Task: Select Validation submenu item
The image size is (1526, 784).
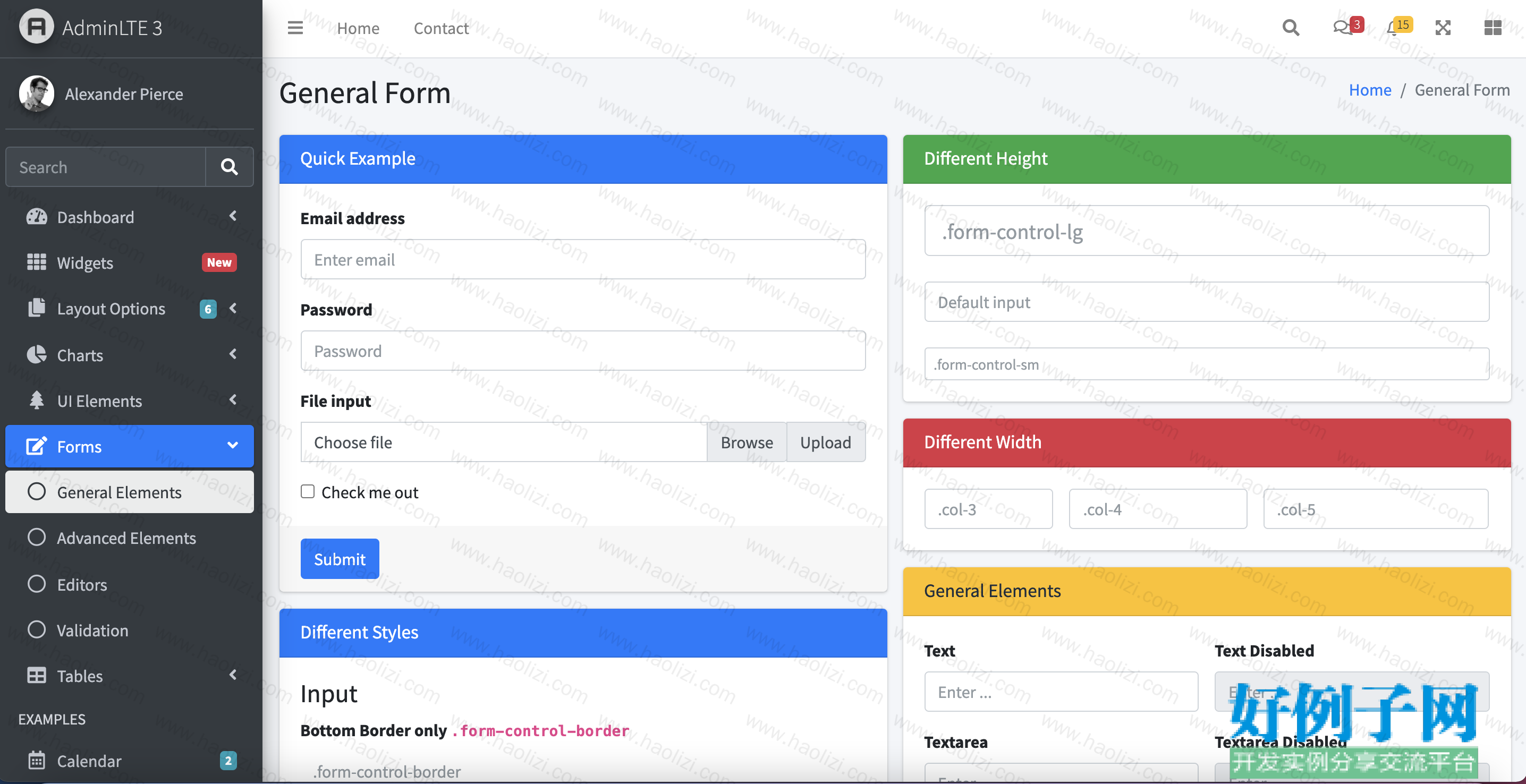Action: 129,630
